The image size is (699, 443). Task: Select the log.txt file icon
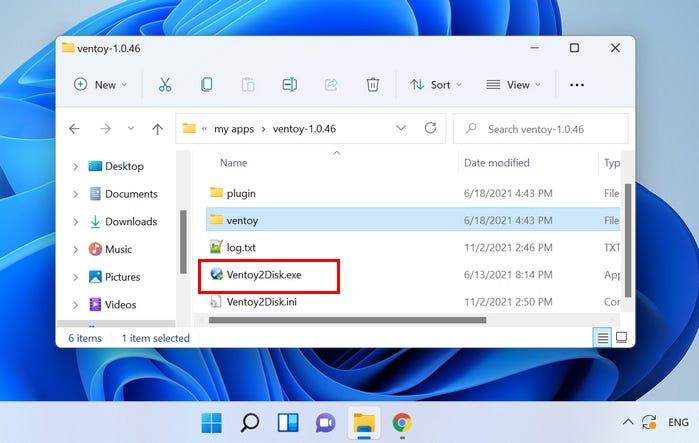coord(216,246)
